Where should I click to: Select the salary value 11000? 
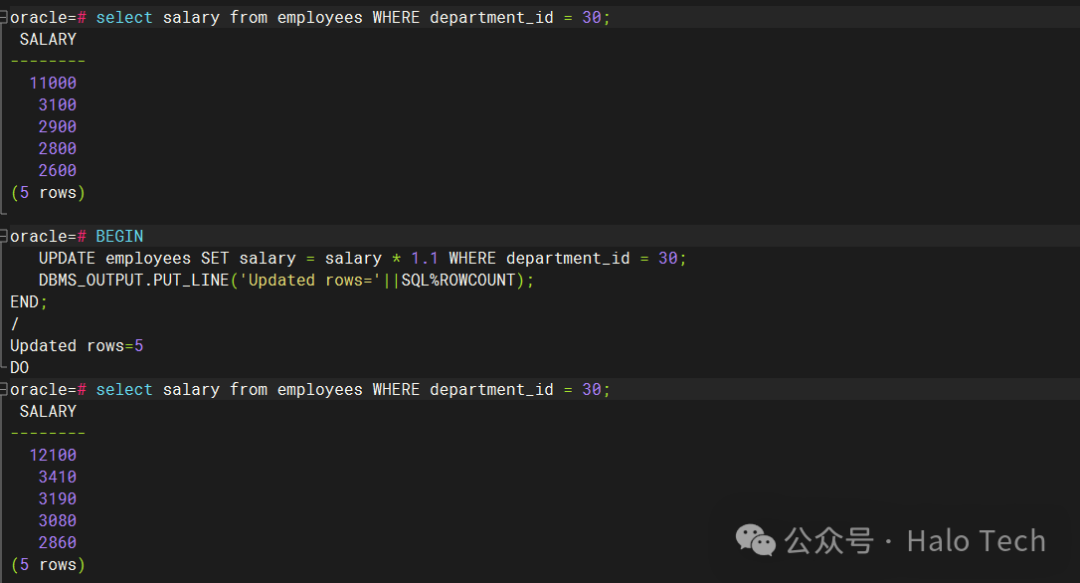[x=53, y=83]
